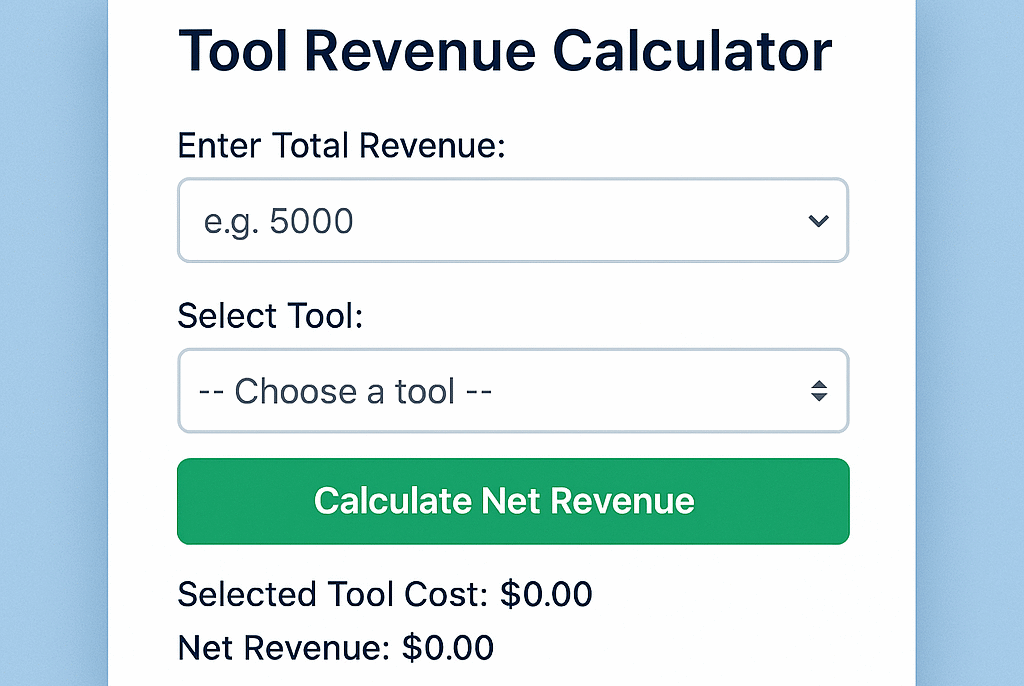Click the $0.00 Net Revenue value
The image size is (1024, 686).
[x=448, y=648]
